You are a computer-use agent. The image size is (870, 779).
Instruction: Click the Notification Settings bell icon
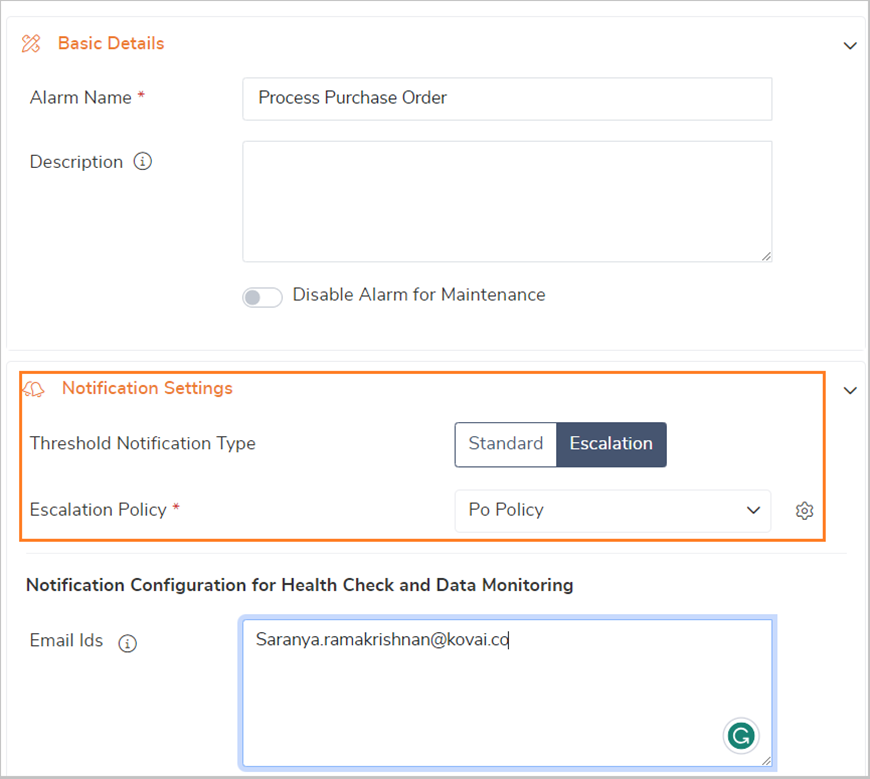[x=33, y=389]
